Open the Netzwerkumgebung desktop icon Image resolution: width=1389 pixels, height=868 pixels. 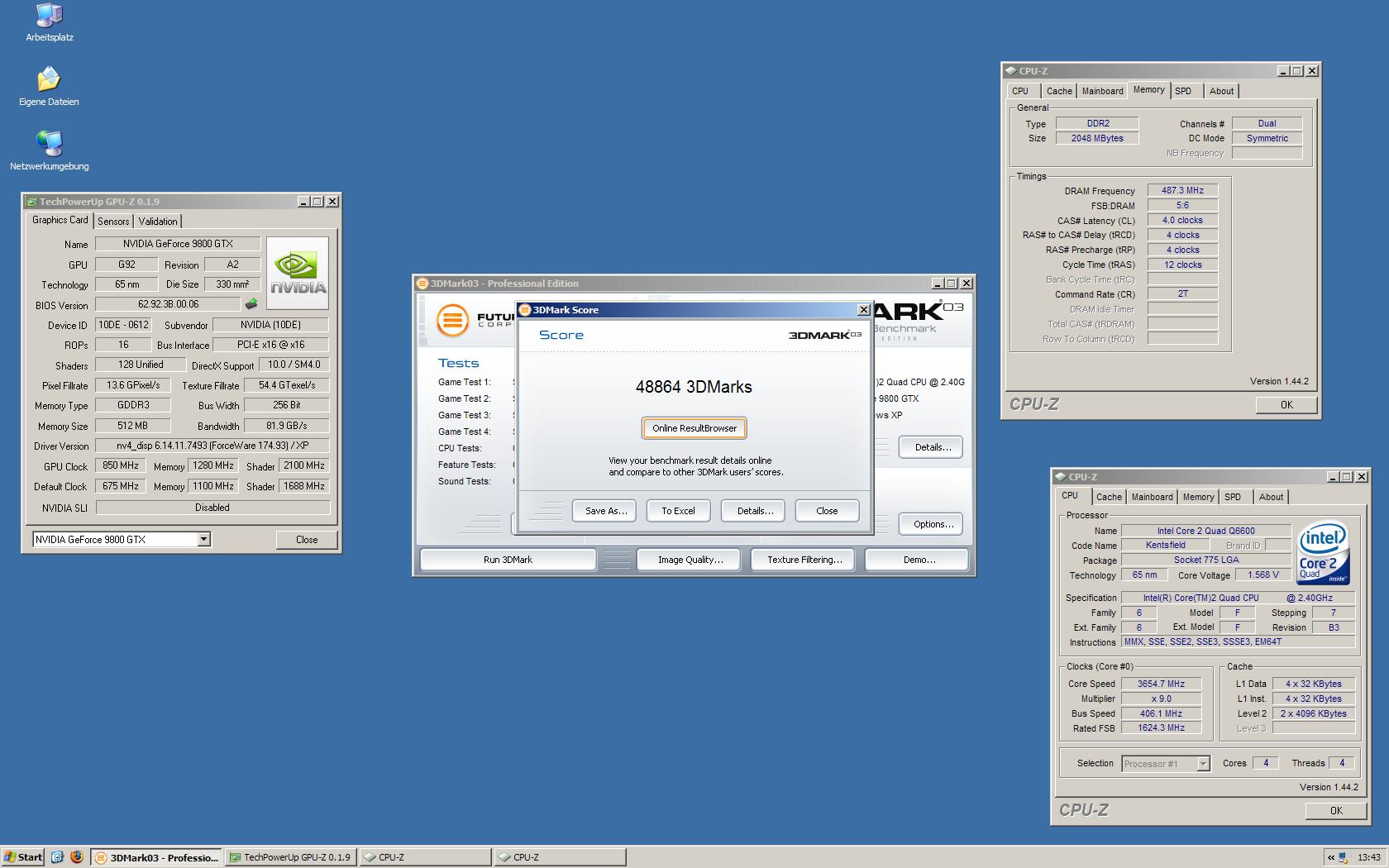(x=49, y=150)
